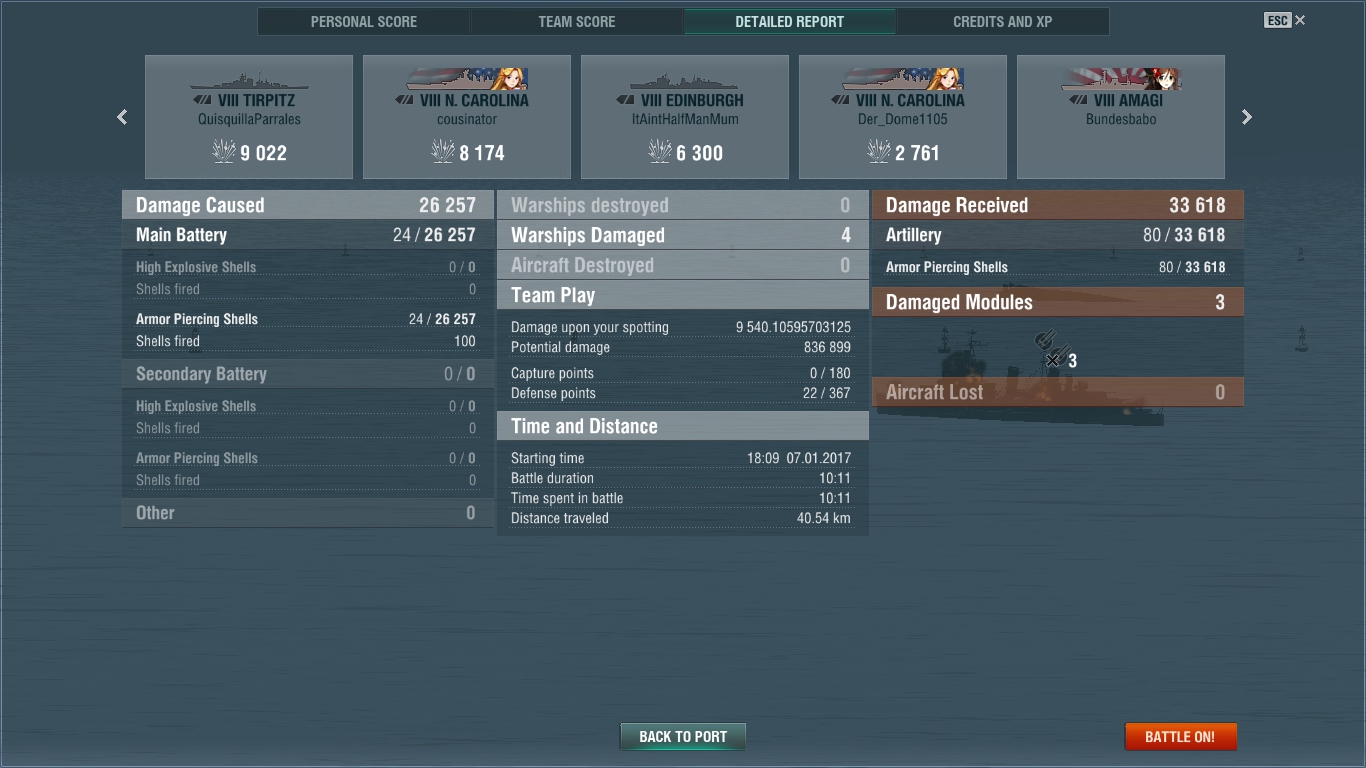Open Credits and XP tab
This screenshot has width=1366, height=768.
[1003, 21]
